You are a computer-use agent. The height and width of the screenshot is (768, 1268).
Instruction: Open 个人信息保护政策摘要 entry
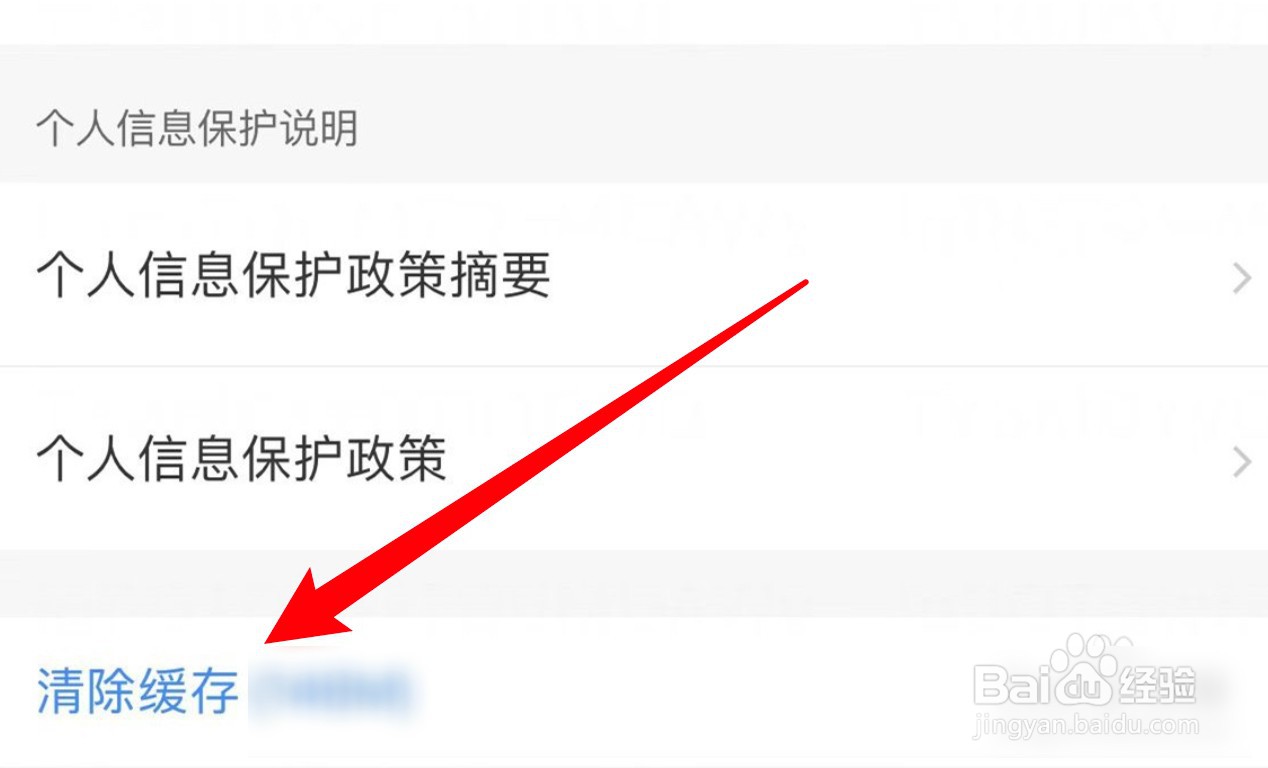(x=634, y=274)
